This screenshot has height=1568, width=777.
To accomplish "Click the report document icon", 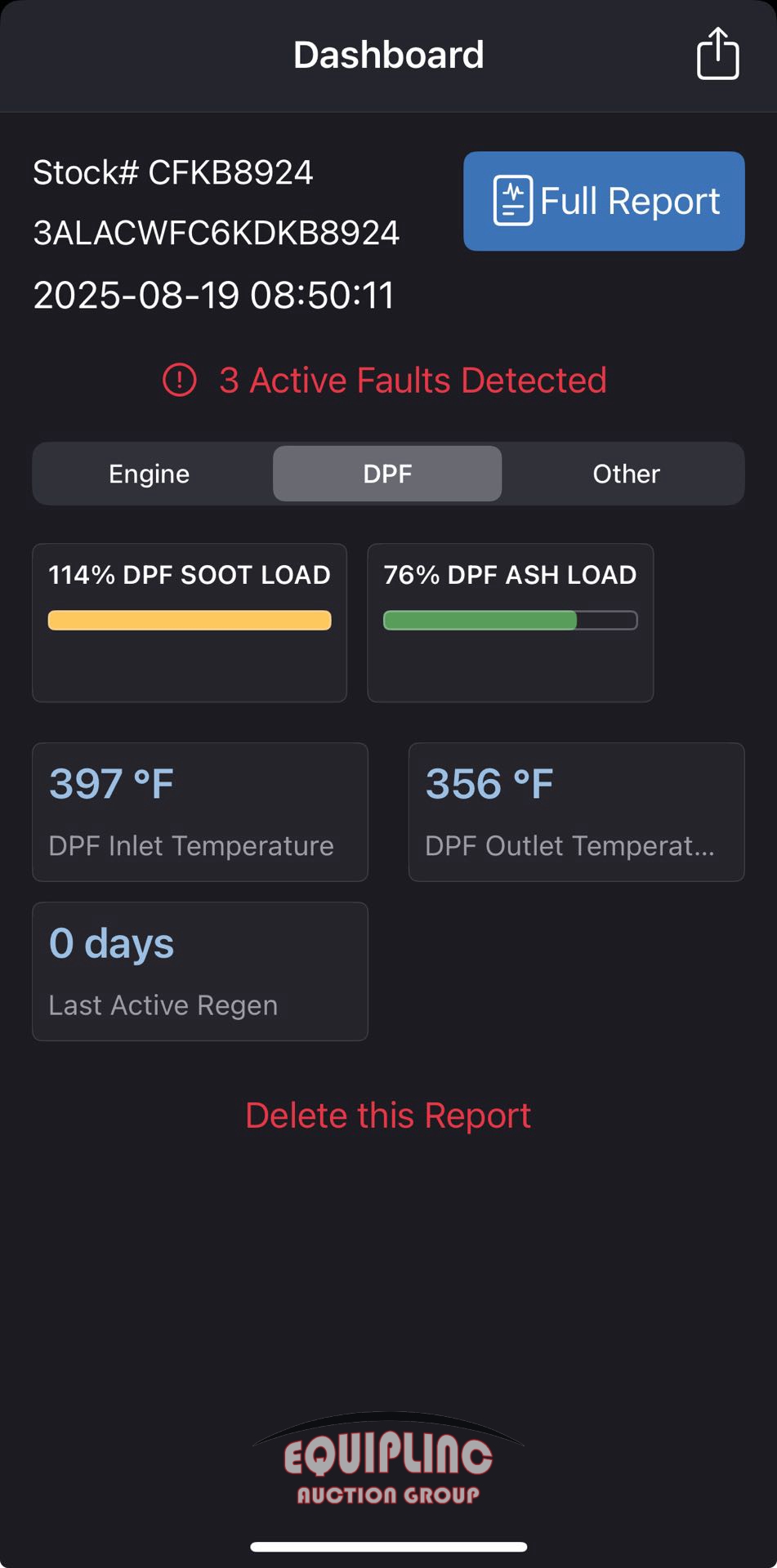I will tap(512, 200).
